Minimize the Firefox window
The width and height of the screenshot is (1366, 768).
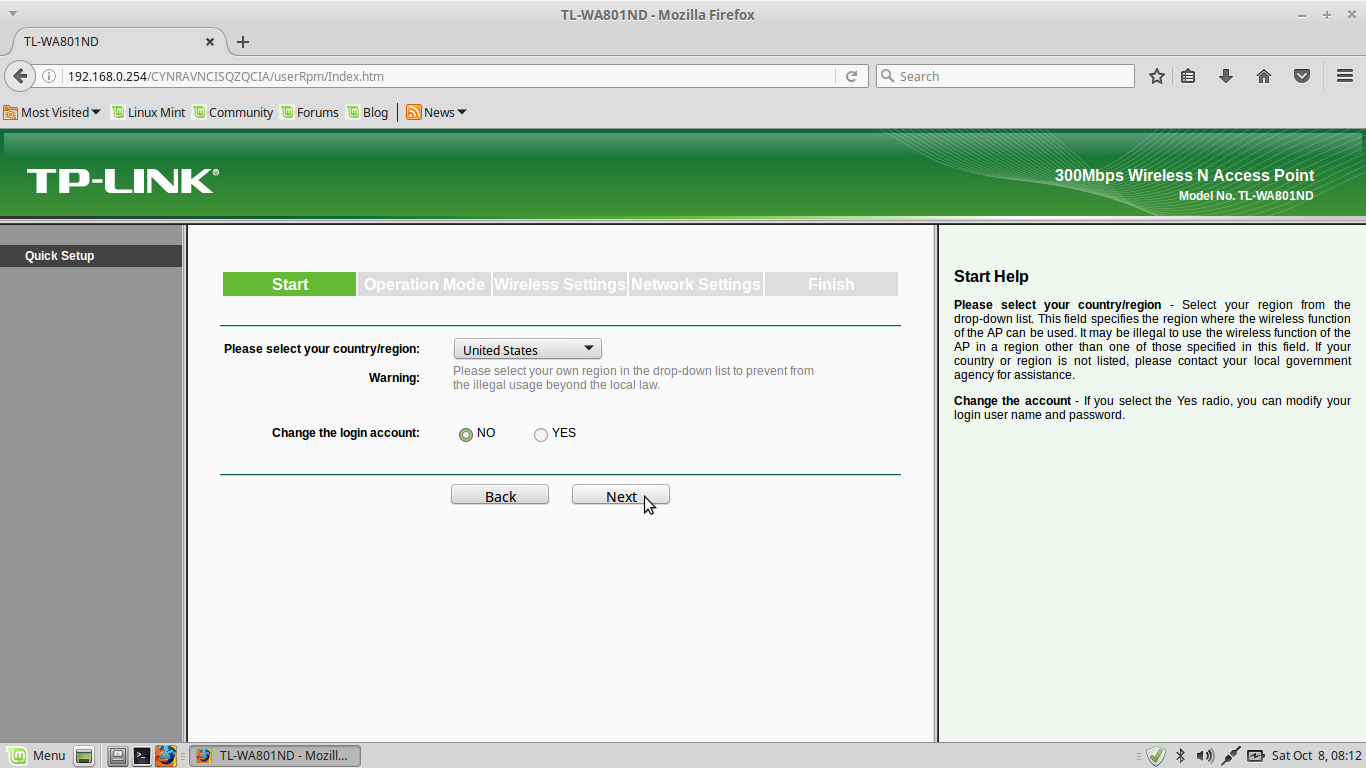[x=1302, y=14]
